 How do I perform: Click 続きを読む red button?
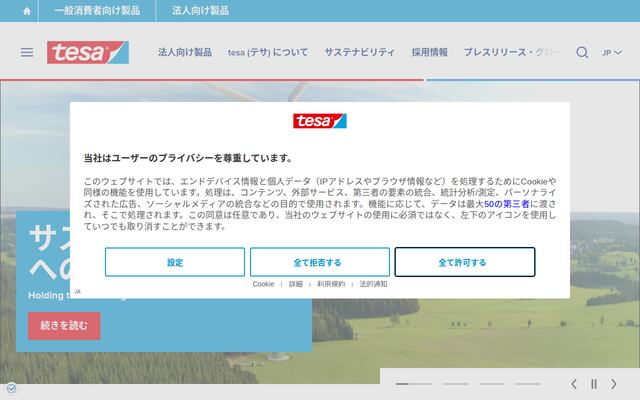64,326
